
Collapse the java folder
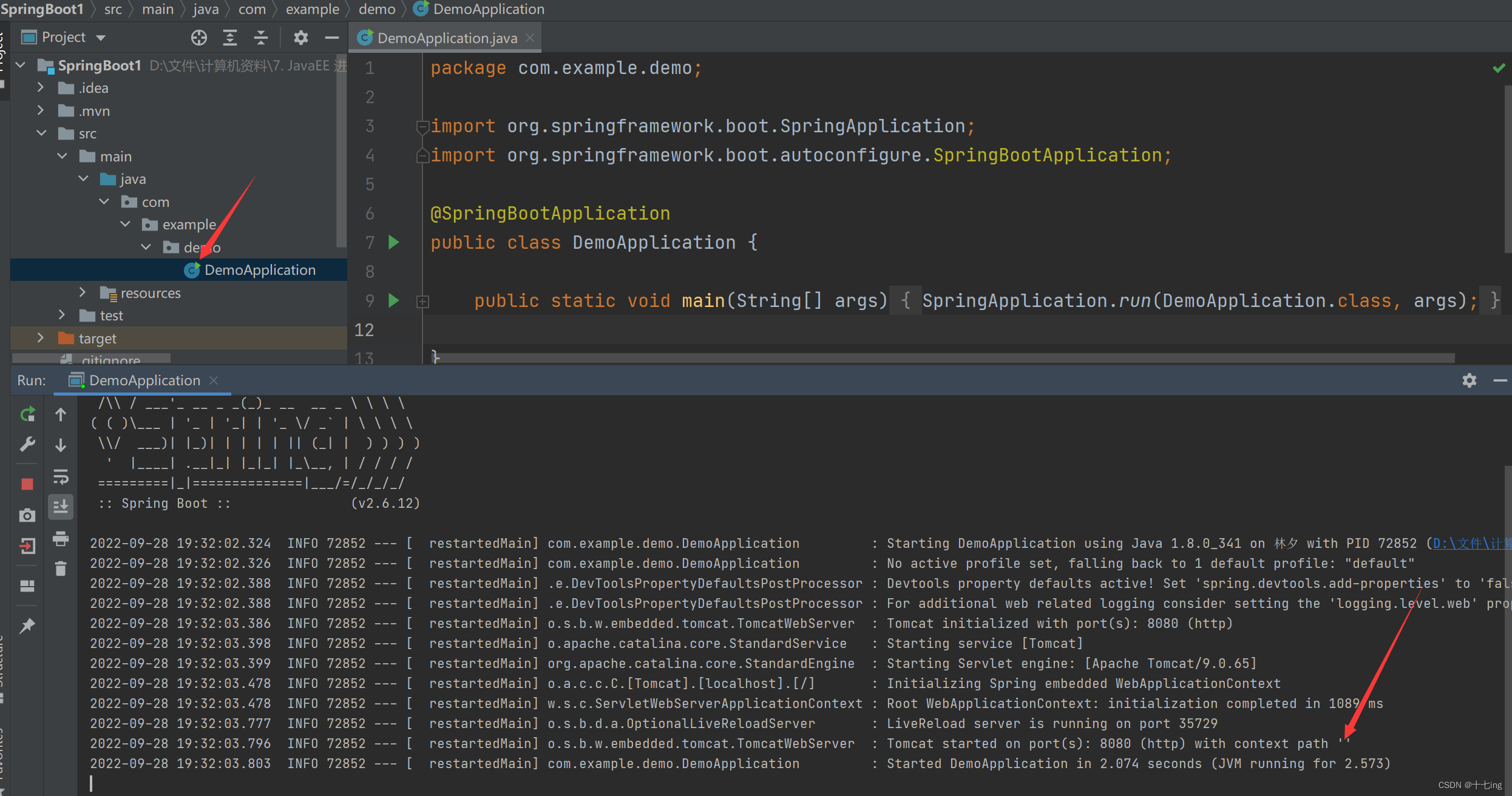[x=84, y=179]
